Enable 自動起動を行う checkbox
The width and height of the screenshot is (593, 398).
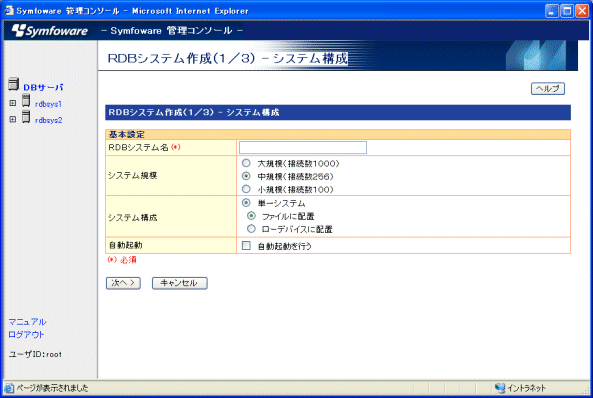(x=246, y=246)
